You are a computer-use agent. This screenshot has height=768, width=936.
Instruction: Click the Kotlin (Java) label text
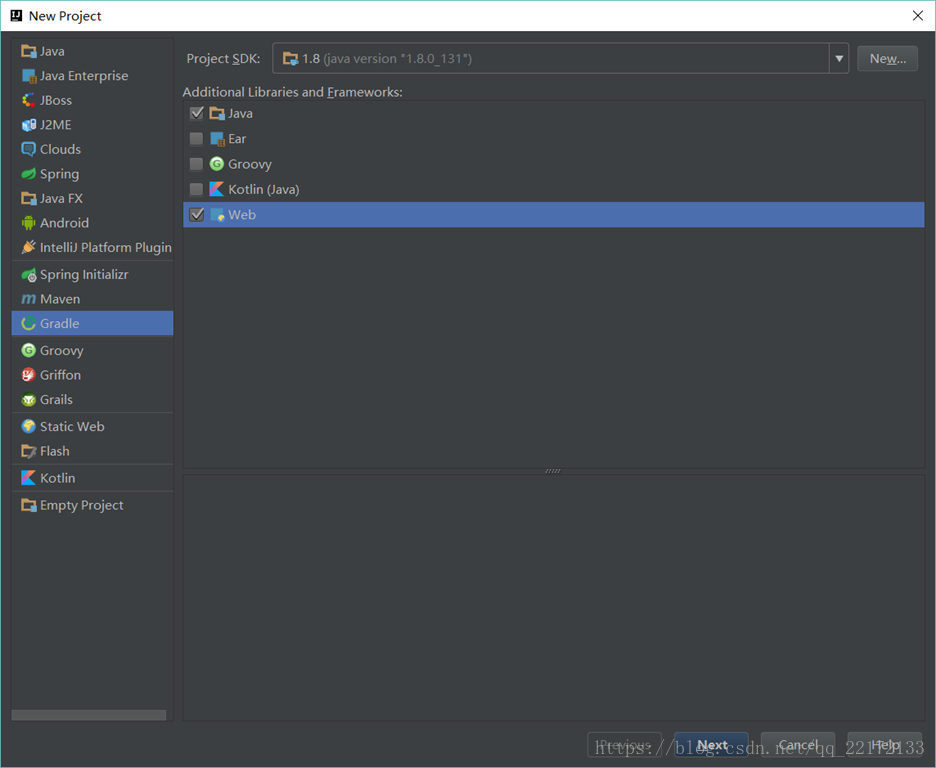[x=264, y=189]
